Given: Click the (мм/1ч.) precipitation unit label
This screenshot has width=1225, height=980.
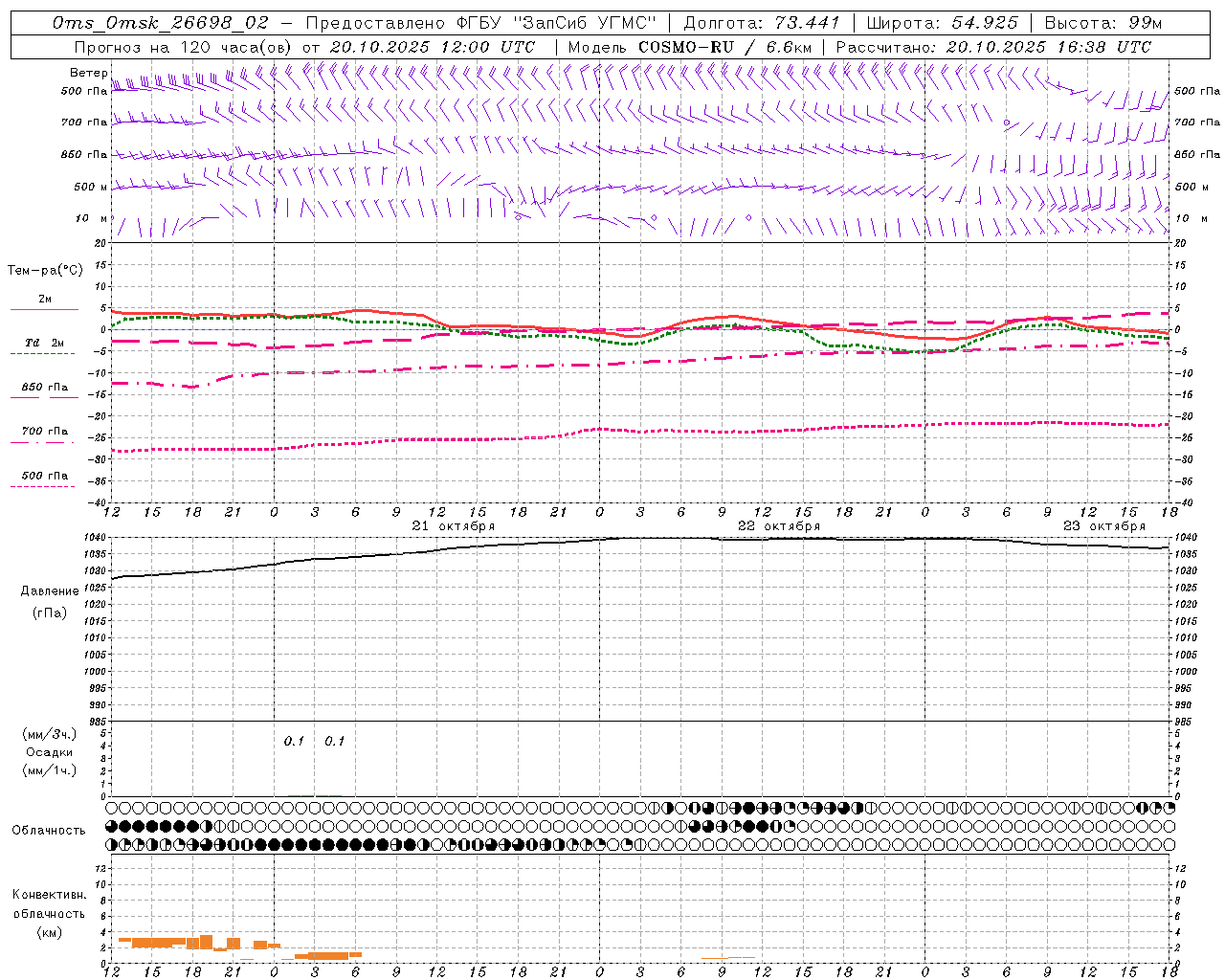Looking at the screenshot, I should tap(50, 770).
